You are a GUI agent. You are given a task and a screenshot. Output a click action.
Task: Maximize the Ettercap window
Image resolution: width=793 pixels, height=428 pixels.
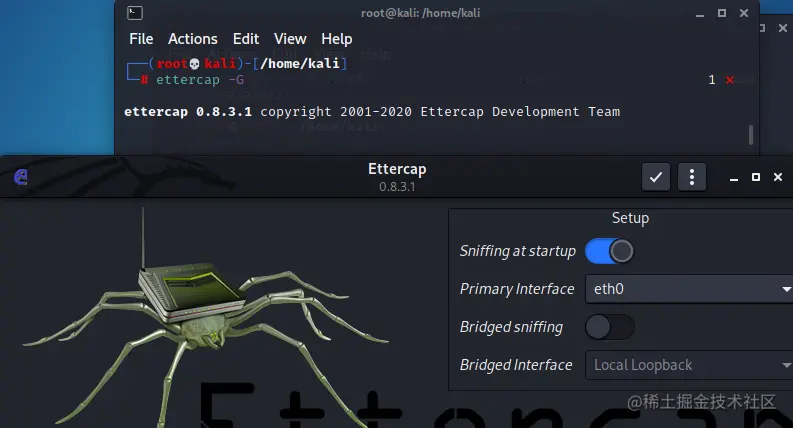click(x=756, y=177)
